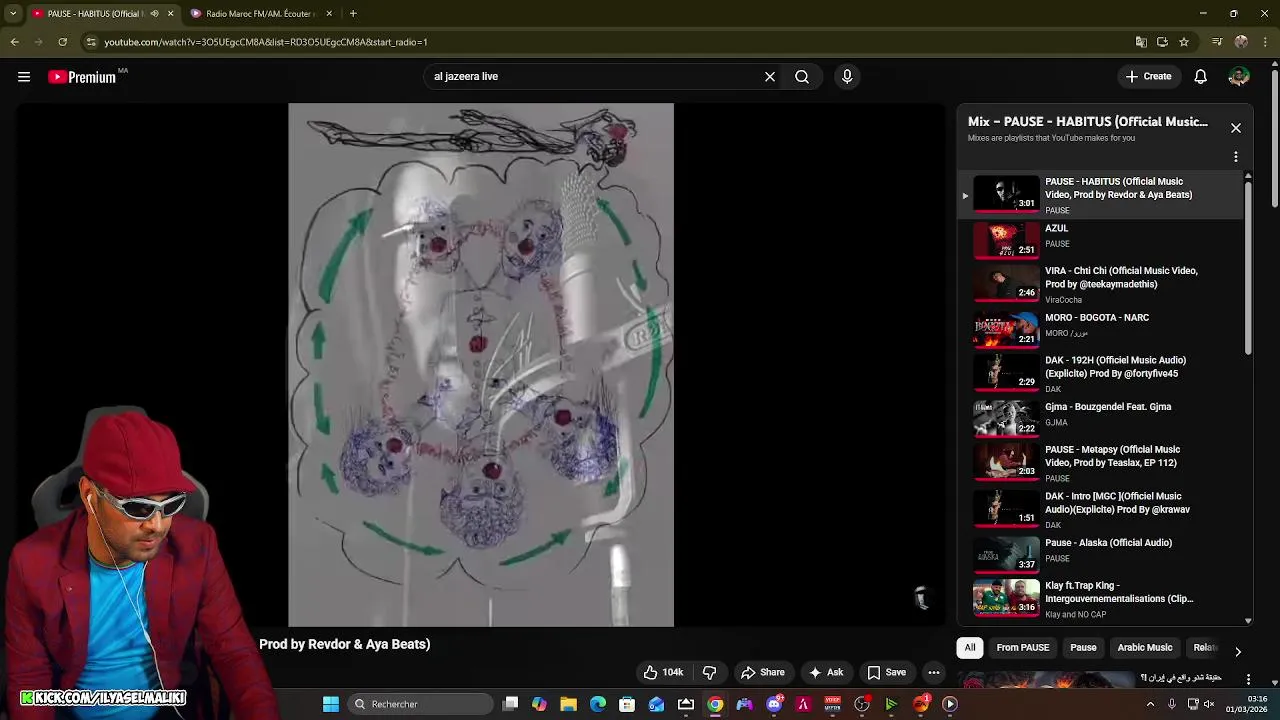Open the Chrome profile avatar
Screen dimensions: 1280x720
1241,42
